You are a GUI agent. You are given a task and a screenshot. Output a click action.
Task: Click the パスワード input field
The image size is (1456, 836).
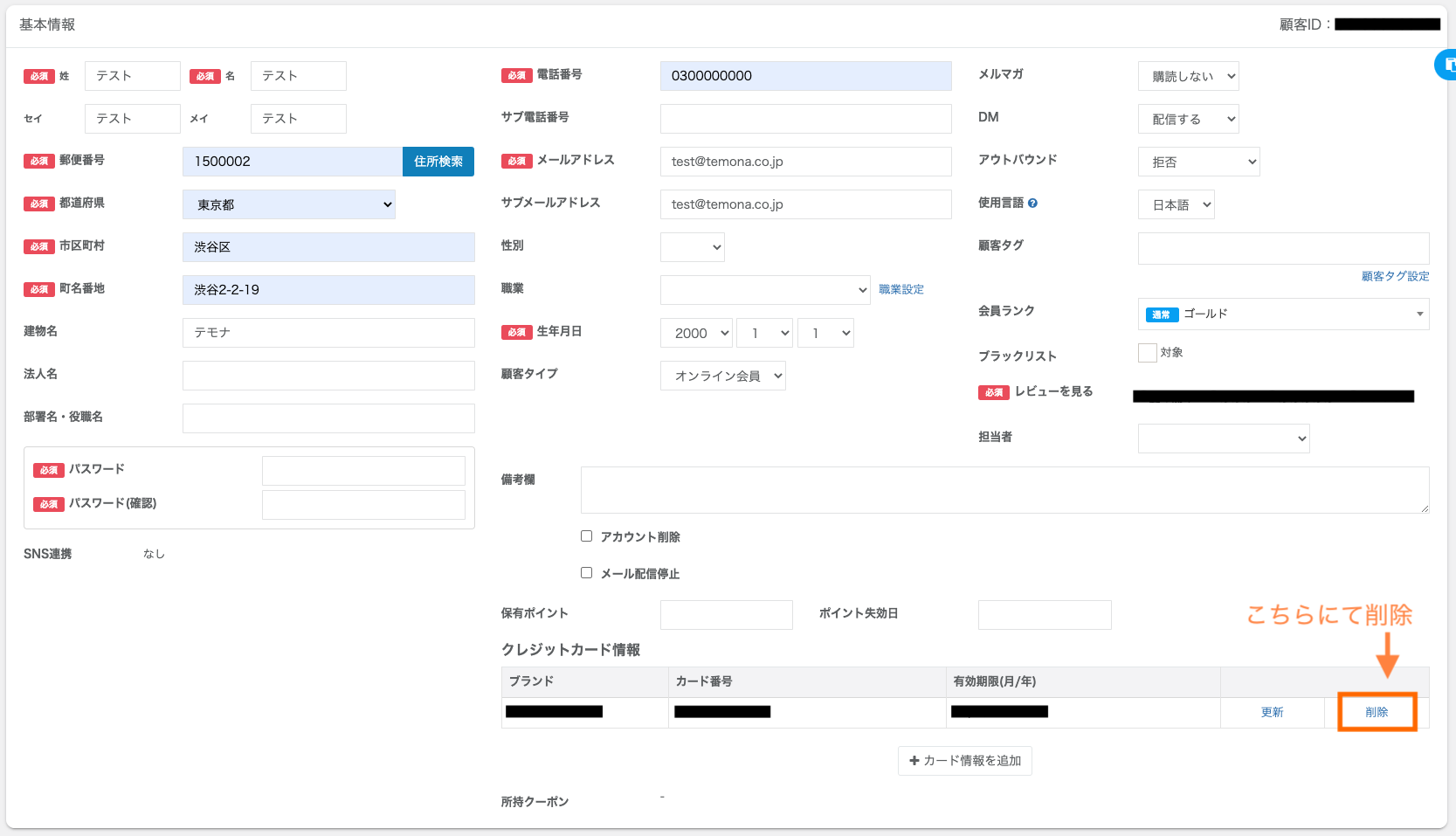click(x=363, y=471)
